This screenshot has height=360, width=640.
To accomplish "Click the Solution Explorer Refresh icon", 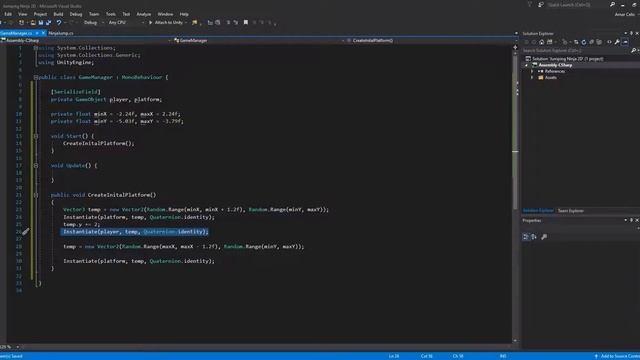I will (x=584, y=42).
